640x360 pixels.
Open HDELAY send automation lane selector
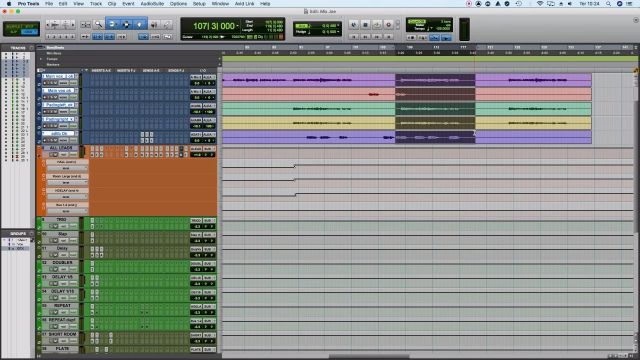tap(66, 197)
